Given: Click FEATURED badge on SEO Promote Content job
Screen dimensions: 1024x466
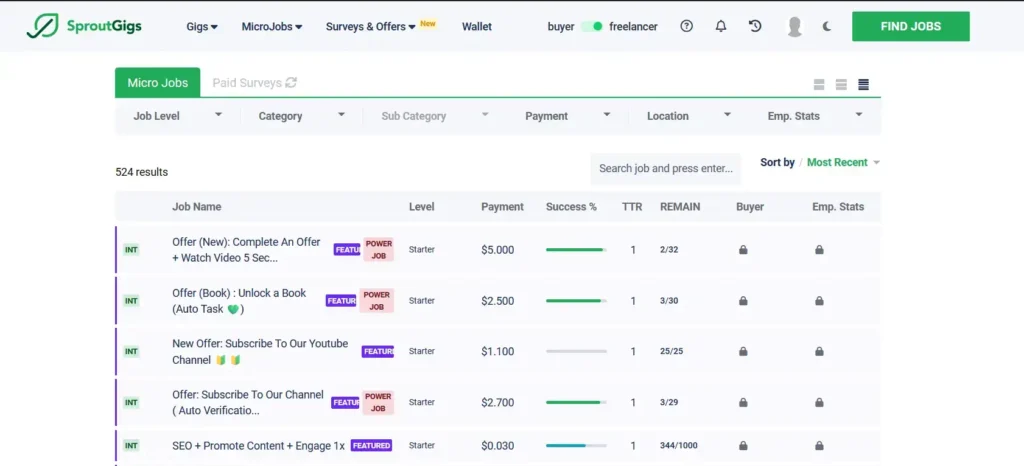Looking at the screenshot, I should click(x=371, y=446).
